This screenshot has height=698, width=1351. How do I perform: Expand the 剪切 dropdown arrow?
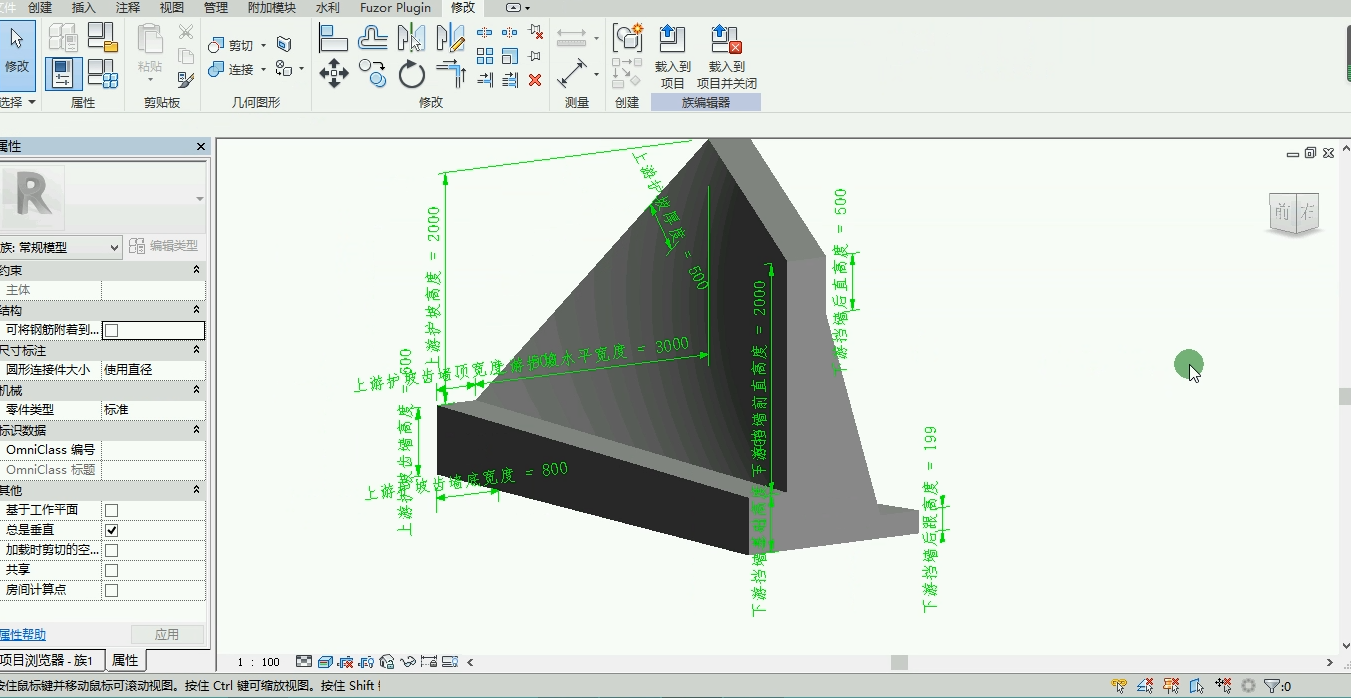pos(264,45)
